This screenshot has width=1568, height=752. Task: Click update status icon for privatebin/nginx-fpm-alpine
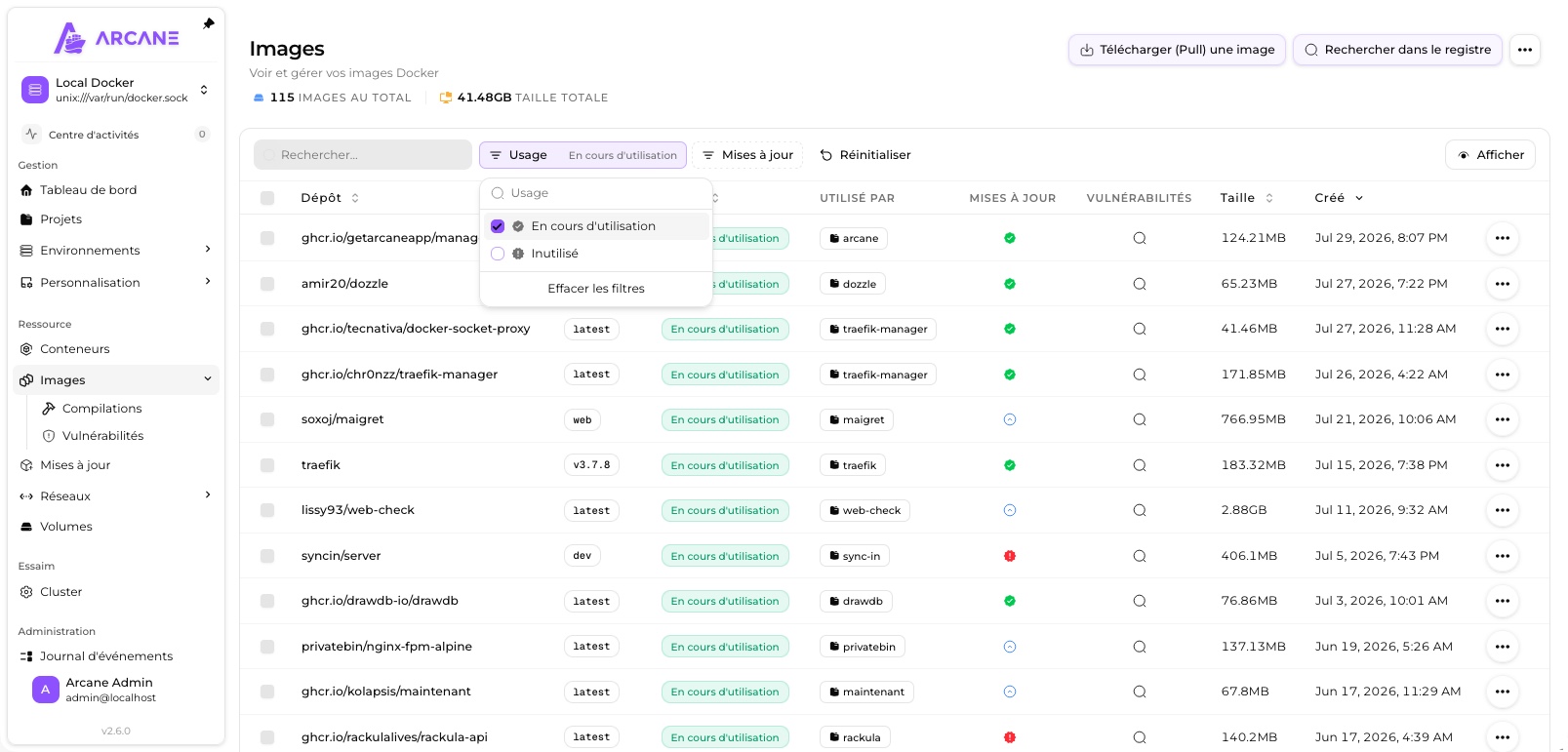(x=1010, y=647)
